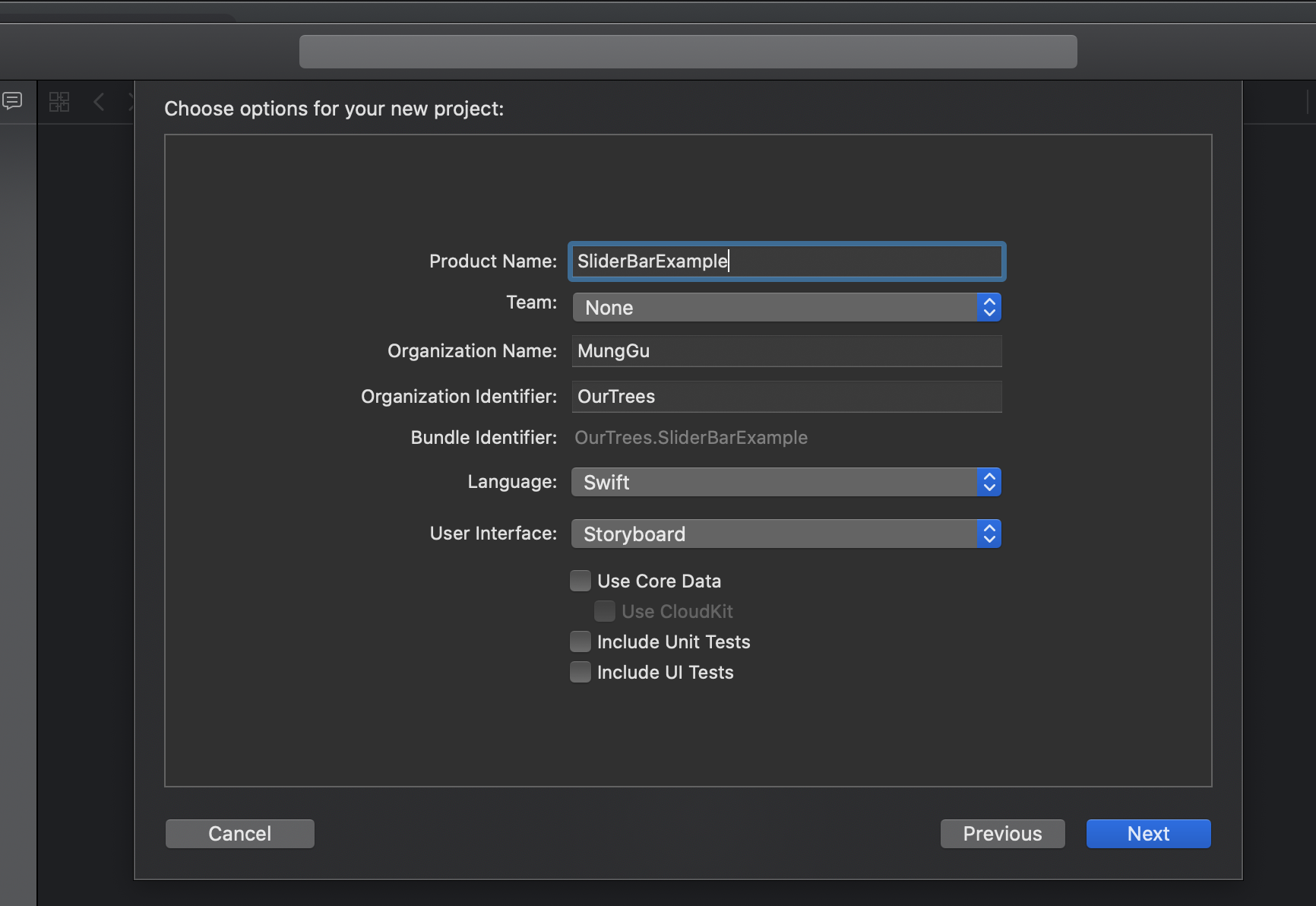Open the speech-bubble report navigator icon

coord(13,100)
